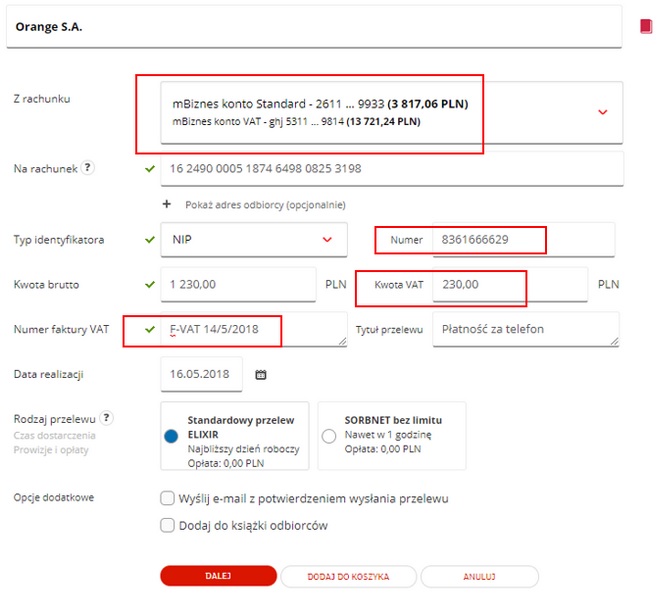Image resolution: width=670 pixels, height=593 pixels.
Task: Click the Kwota VAT field with 230,00
Action: point(510,284)
